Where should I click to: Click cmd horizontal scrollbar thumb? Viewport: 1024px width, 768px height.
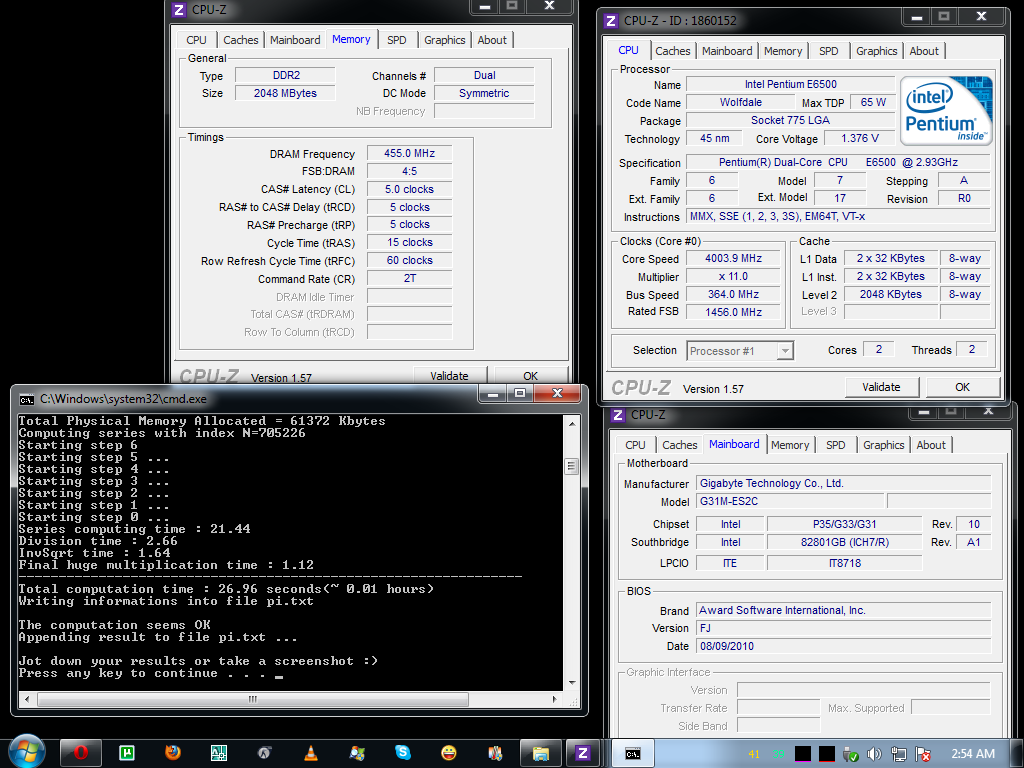tap(253, 699)
